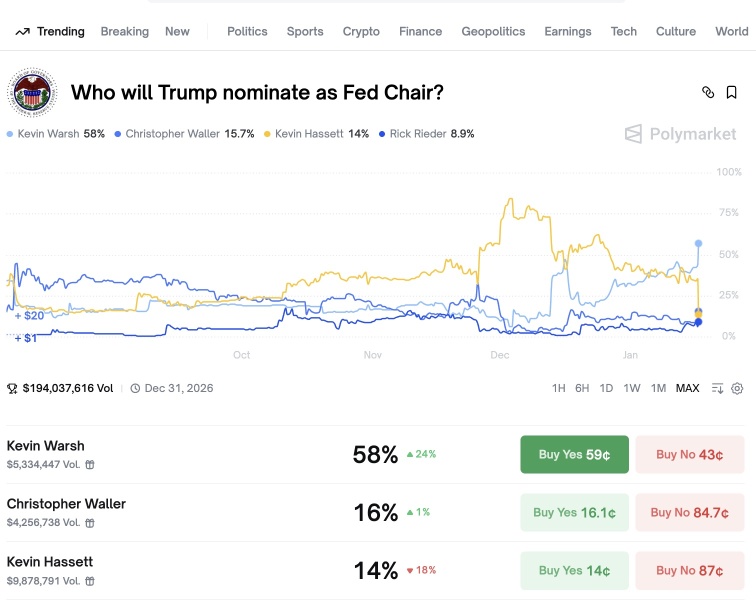756x603 pixels.
Task: Click Kevin Hassett yellow legend dot
Action: coord(267,134)
